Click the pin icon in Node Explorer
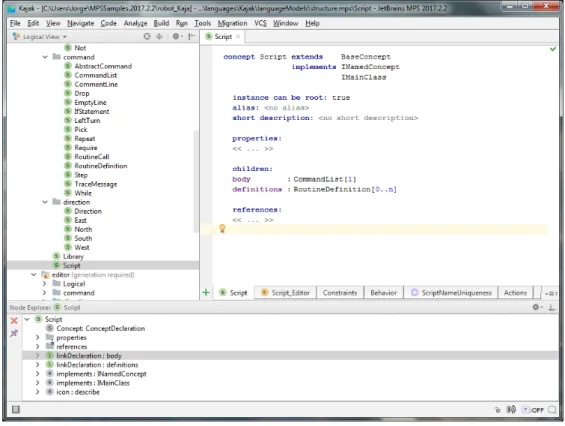565x426 pixels. pyautogui.click(x=14, y=333)
